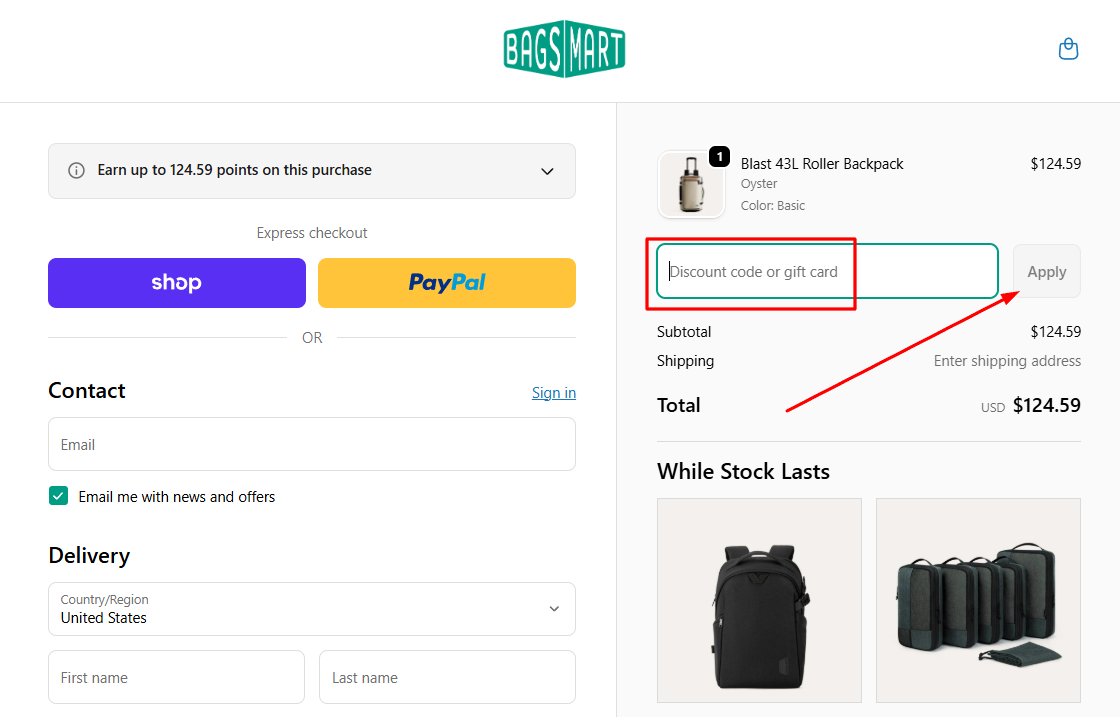This screenshot has height=717, width=1120.
Task: Apply the discount code
Action: click(x=1046, y=271)
